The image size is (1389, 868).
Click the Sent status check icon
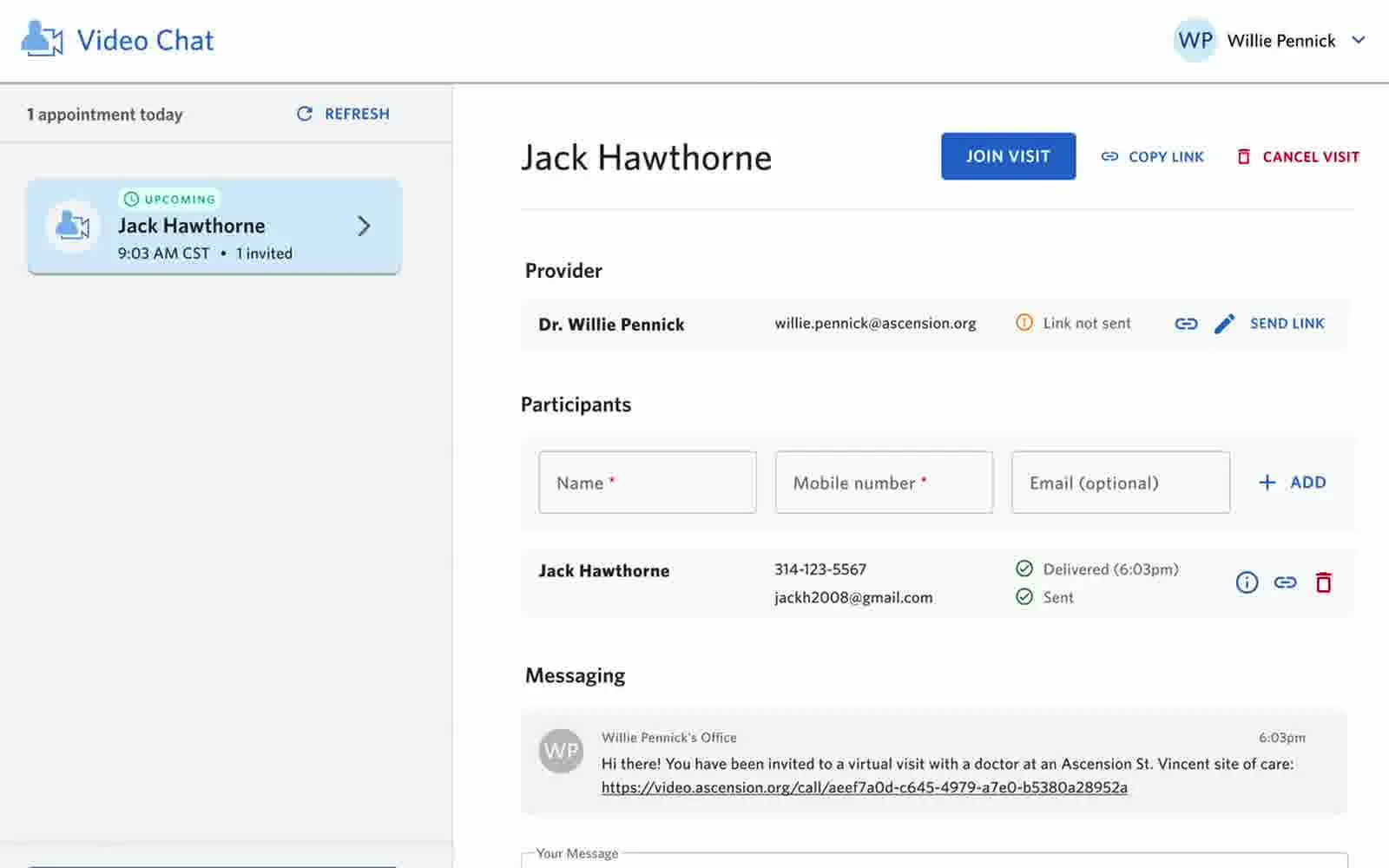pyautogui.click(x=1024, y=596)
